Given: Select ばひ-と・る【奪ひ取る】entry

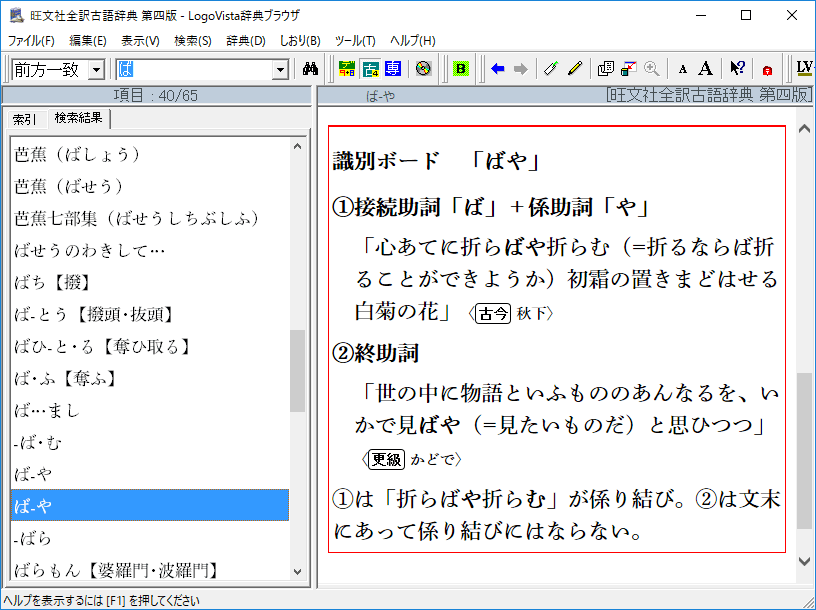Looking at the screenshot, I should pos(150,347).
